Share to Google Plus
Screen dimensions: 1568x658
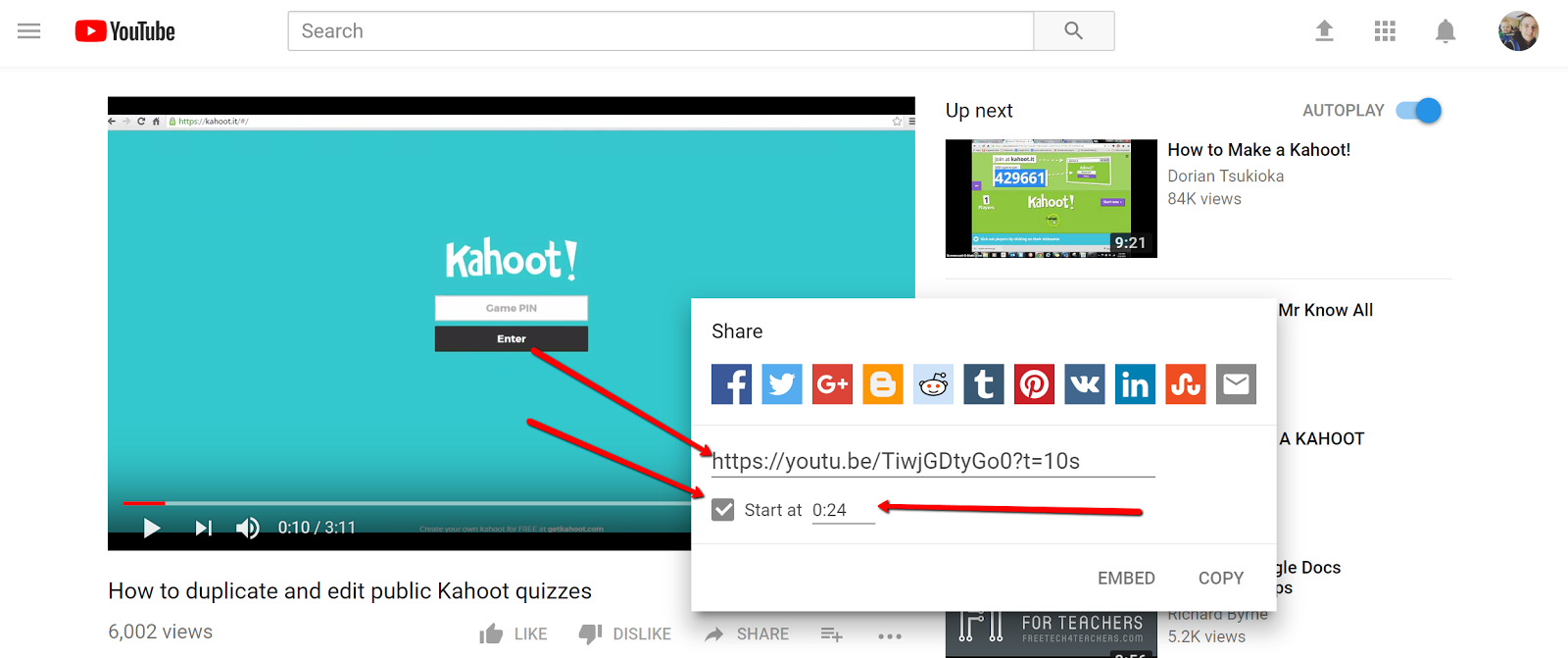tap(832, 384)
